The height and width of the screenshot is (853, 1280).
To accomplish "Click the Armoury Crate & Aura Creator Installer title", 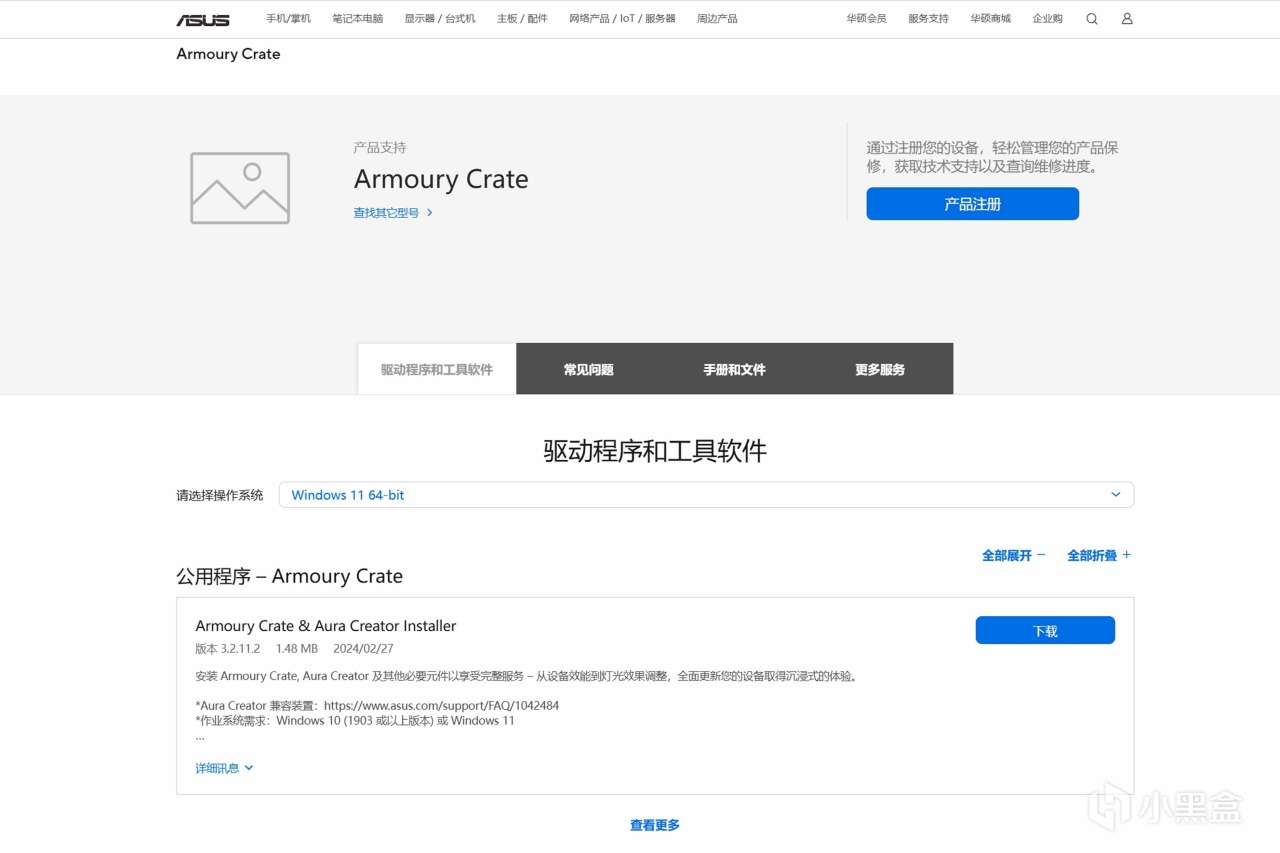I will pos(326,626).
